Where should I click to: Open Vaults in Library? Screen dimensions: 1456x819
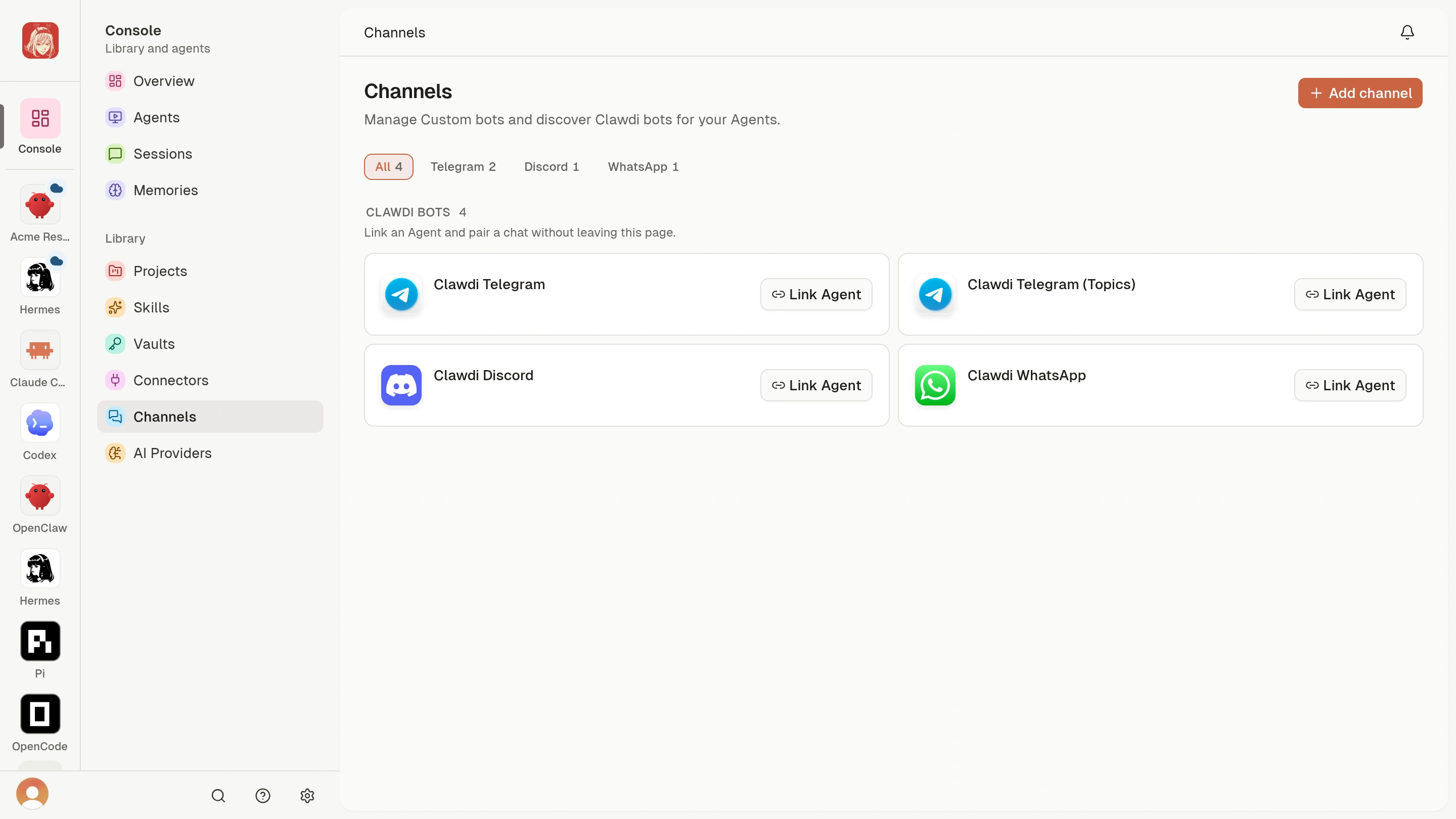[x=210, y=344]
